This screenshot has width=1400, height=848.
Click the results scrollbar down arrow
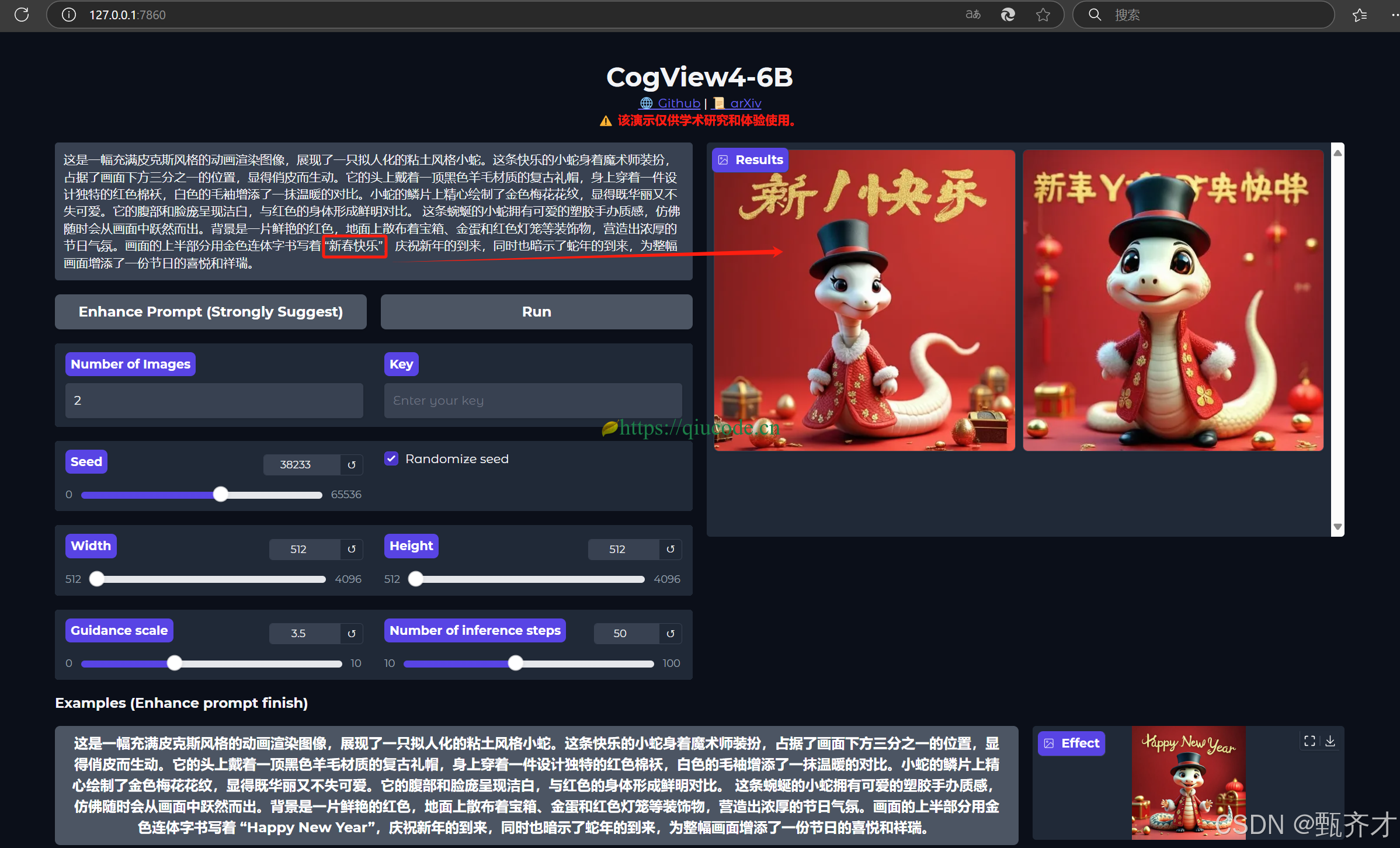click(1338, 527)
